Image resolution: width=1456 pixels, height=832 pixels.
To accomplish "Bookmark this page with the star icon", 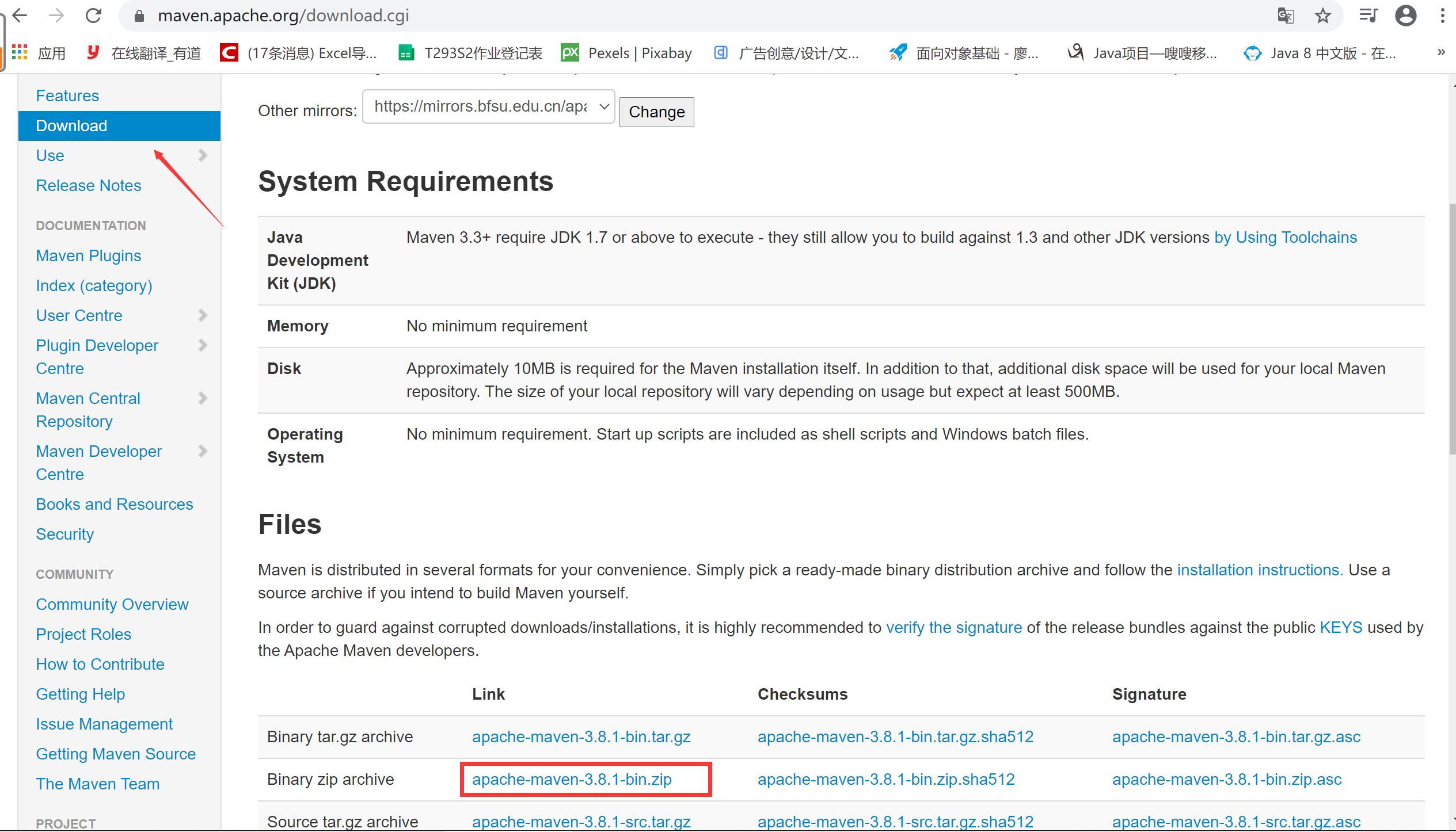I will (x=1323, y=16).
